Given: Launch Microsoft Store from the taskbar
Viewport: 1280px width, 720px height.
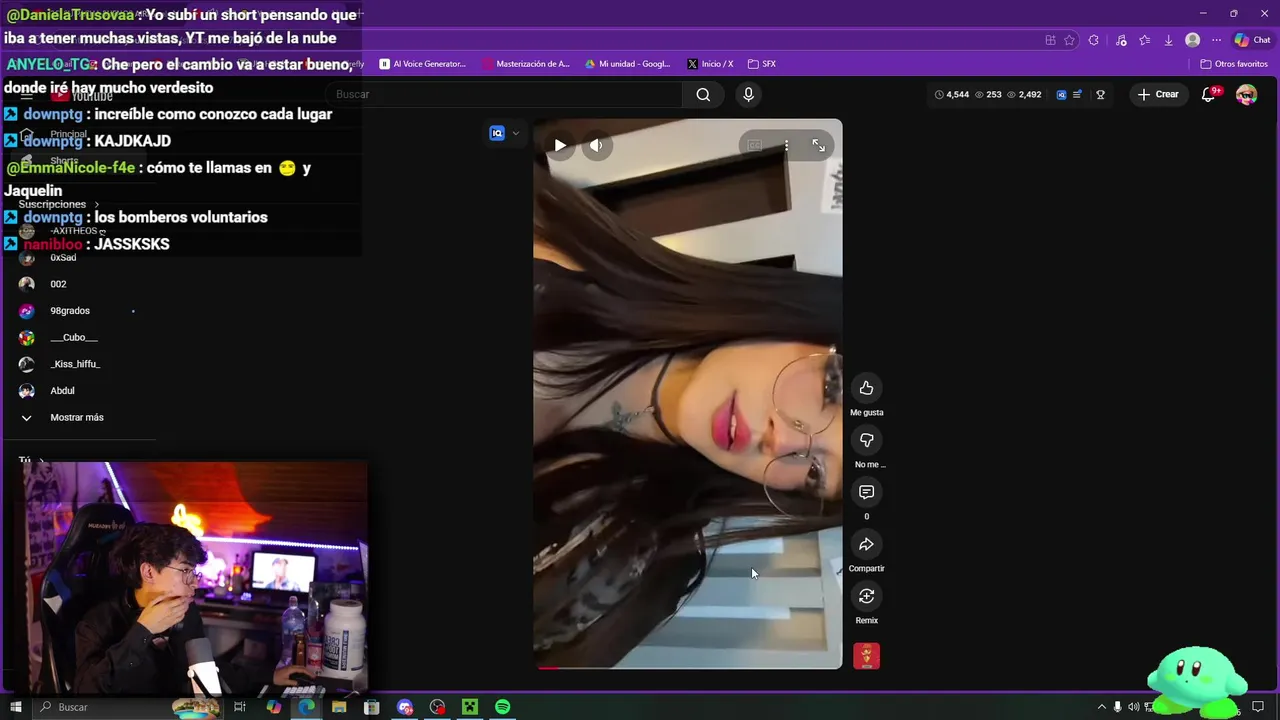Looking at the screenshot, I should pos(372,707).
